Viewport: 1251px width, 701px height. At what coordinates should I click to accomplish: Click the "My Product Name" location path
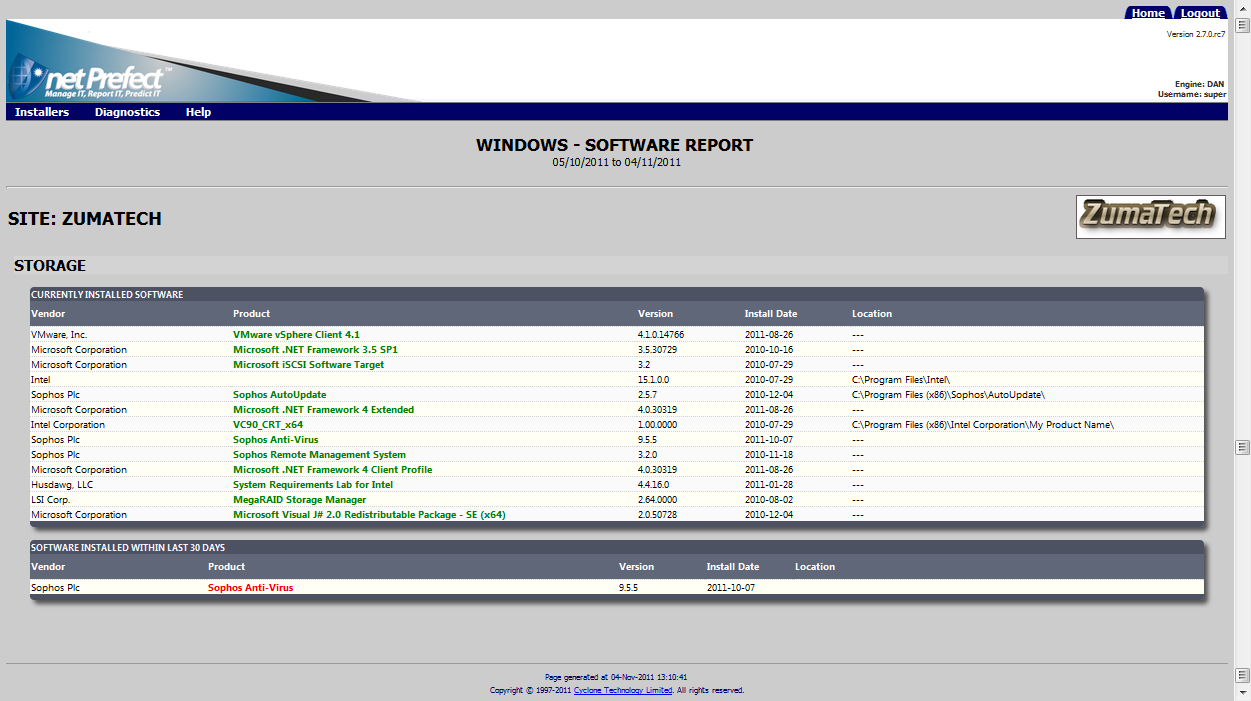pos(982,425)
